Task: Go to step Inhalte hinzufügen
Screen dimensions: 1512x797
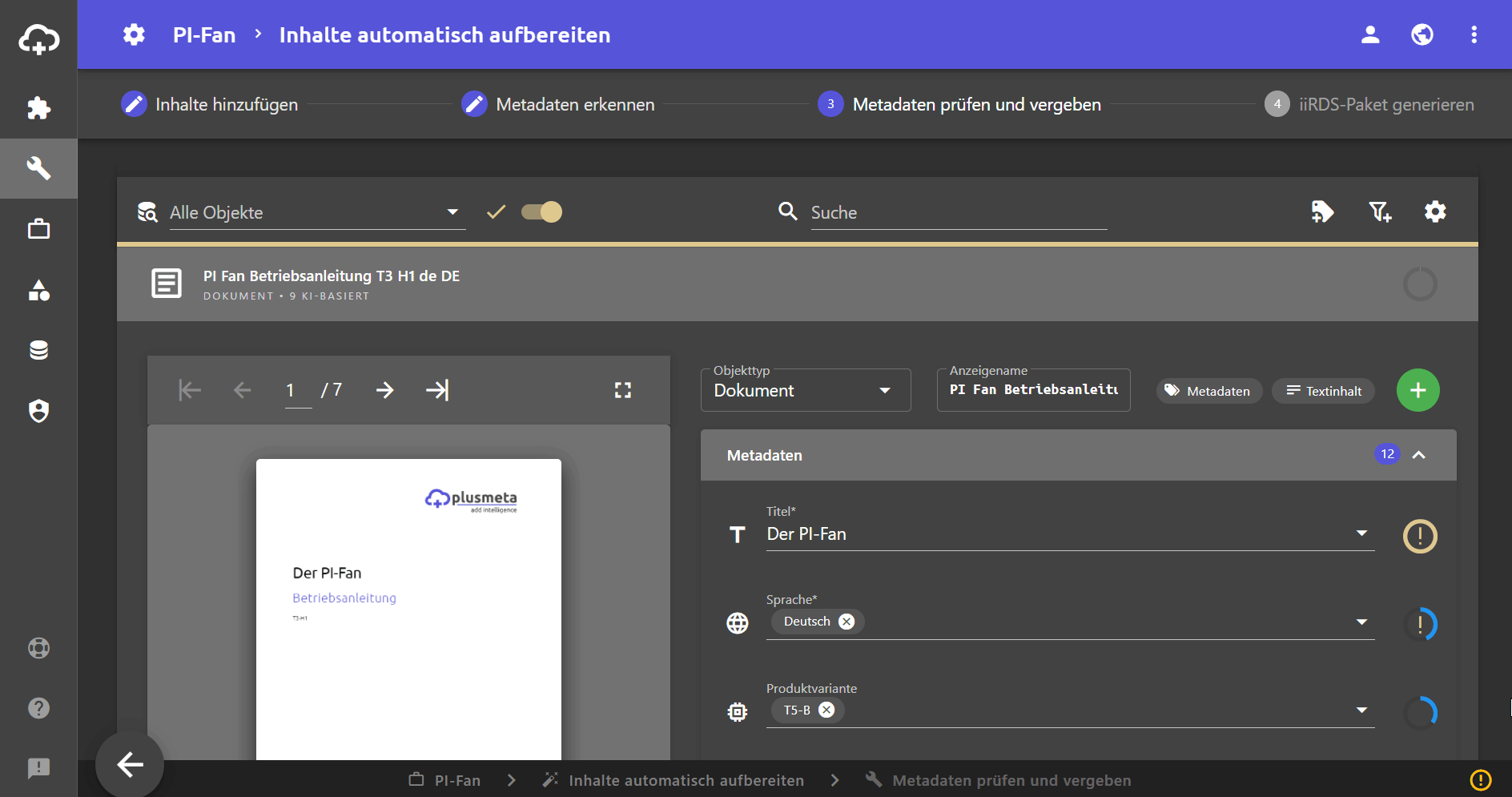Action: point(210,104)
